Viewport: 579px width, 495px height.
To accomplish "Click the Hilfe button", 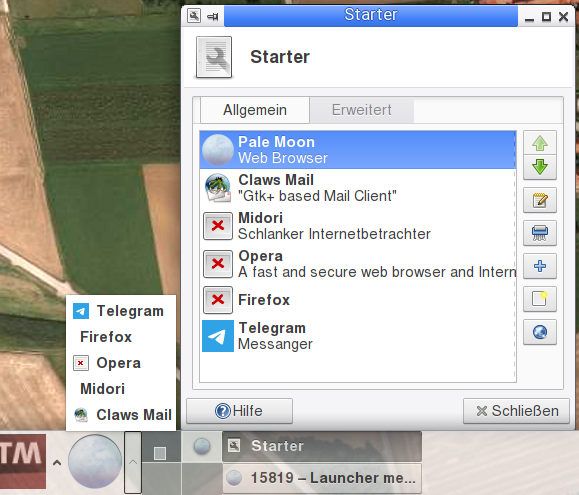I will (239, 411).
